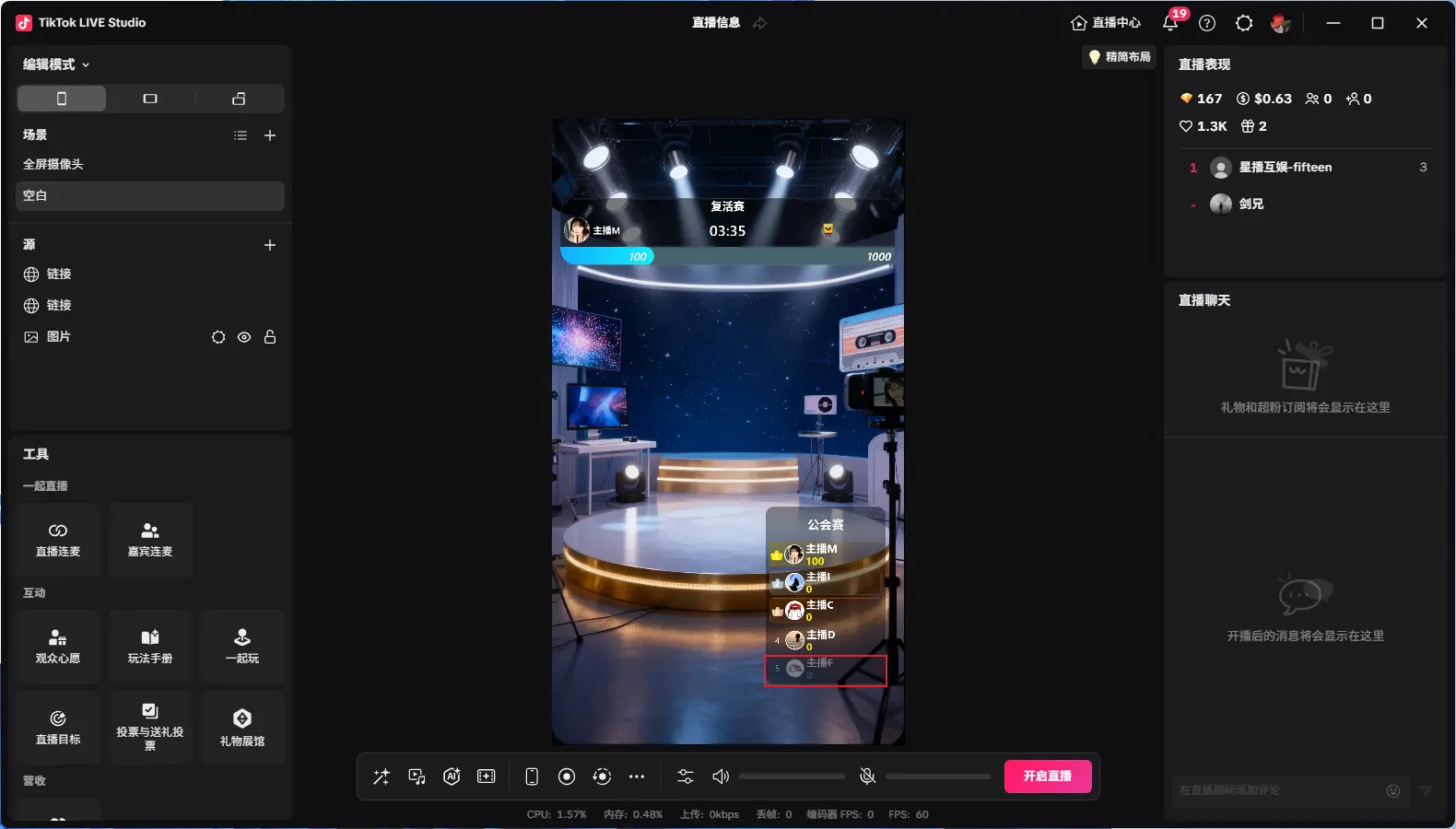The width and height of the screenshot is (1456, 829).
Task: Open the more options ellipsis menu
Action: pyautogui.click(x=637, y=776)
